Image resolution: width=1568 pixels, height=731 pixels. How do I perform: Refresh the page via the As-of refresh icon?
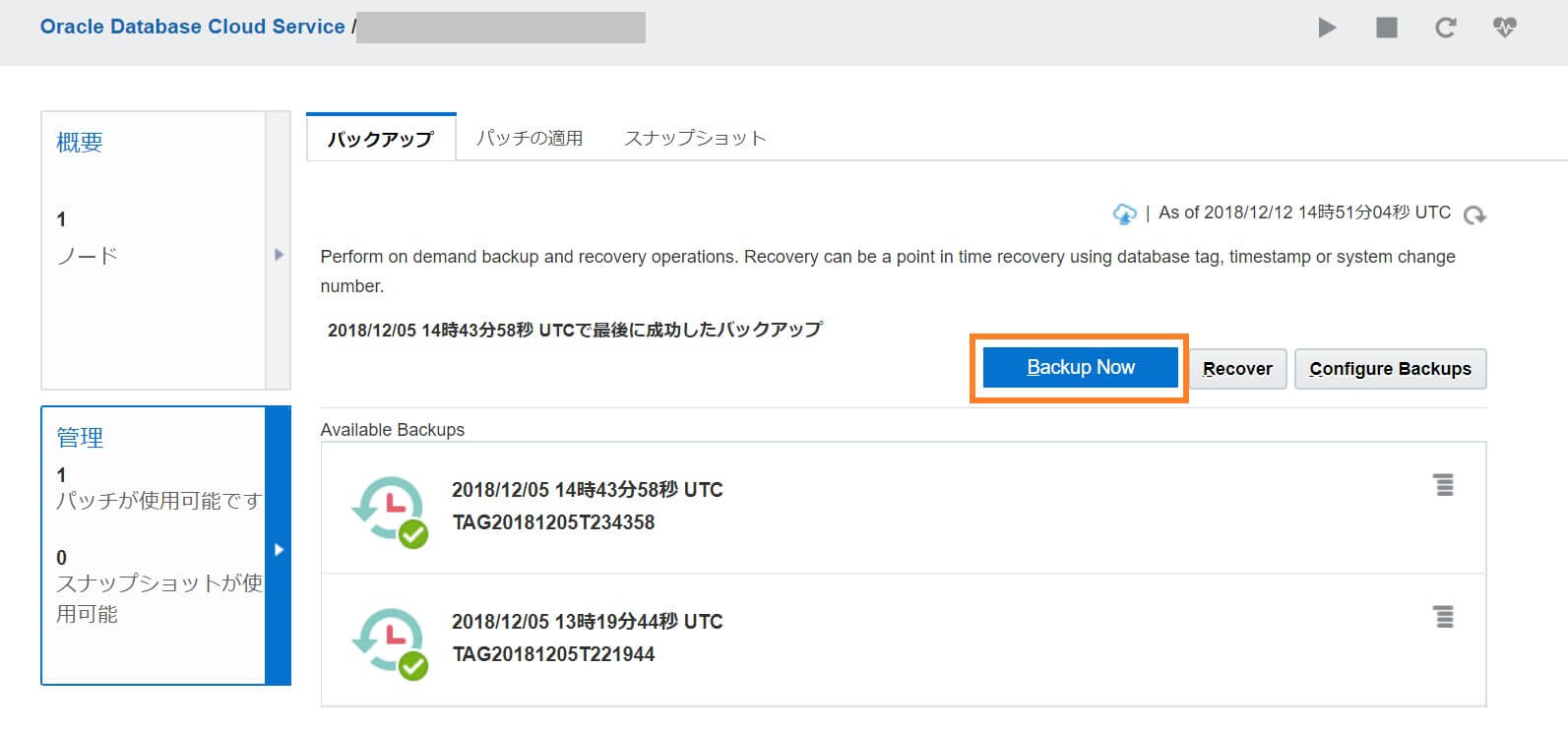click(x=1474, y=214)
